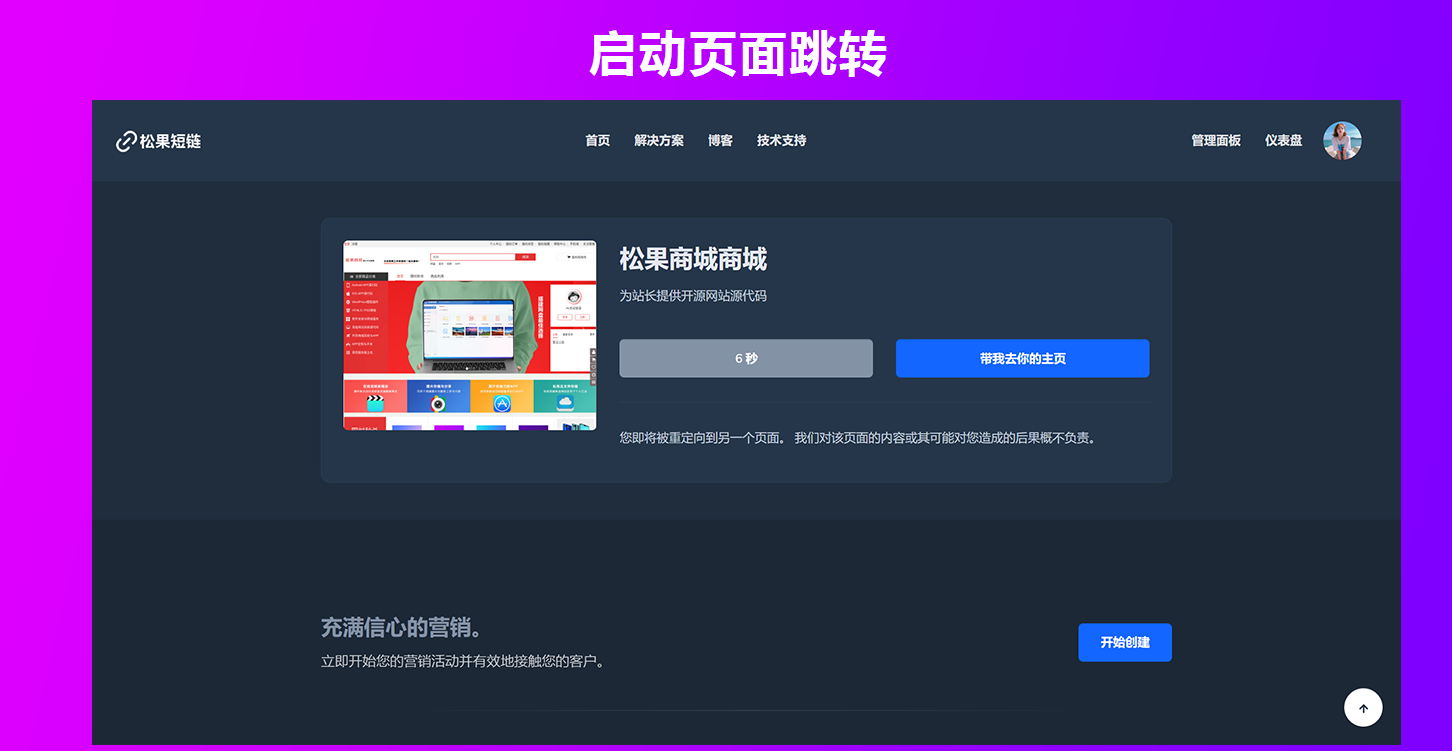This screenshot has height=751, width=1452.
Task: Click the 松果短链 brand name
Action: point(170,141)
